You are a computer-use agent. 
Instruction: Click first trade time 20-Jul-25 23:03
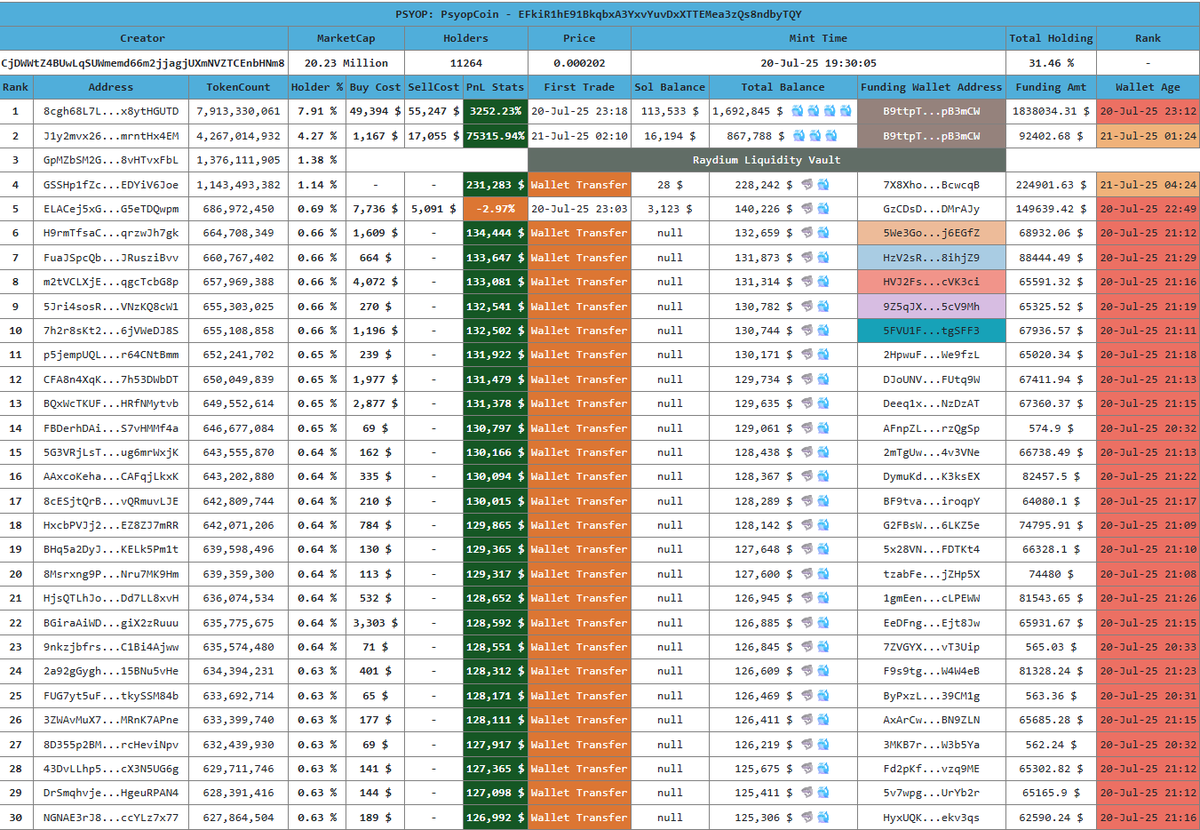point(579,209)
